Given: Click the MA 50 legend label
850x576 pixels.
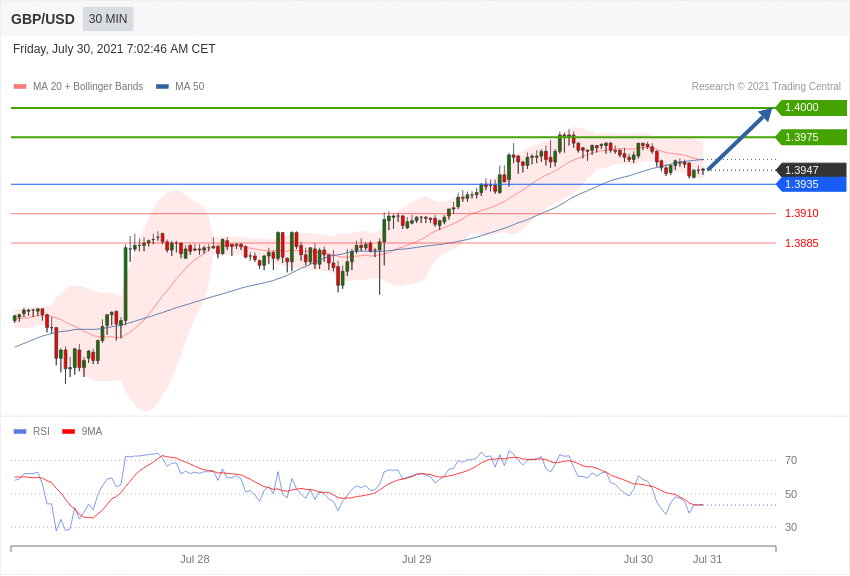Looking at the screenshot, I should pyautogui.click(x=190, y=86).
